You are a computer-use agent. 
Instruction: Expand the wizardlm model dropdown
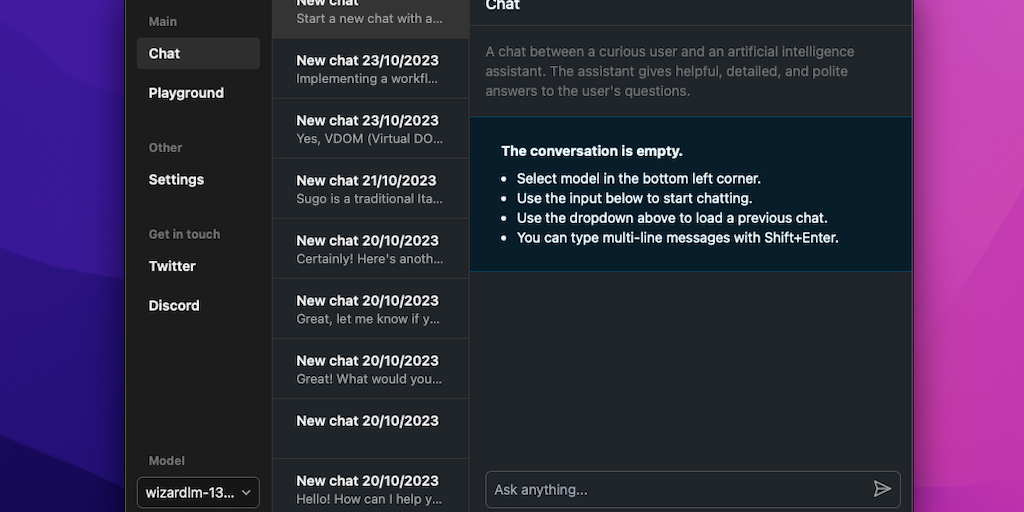click(x=198, y=493)
